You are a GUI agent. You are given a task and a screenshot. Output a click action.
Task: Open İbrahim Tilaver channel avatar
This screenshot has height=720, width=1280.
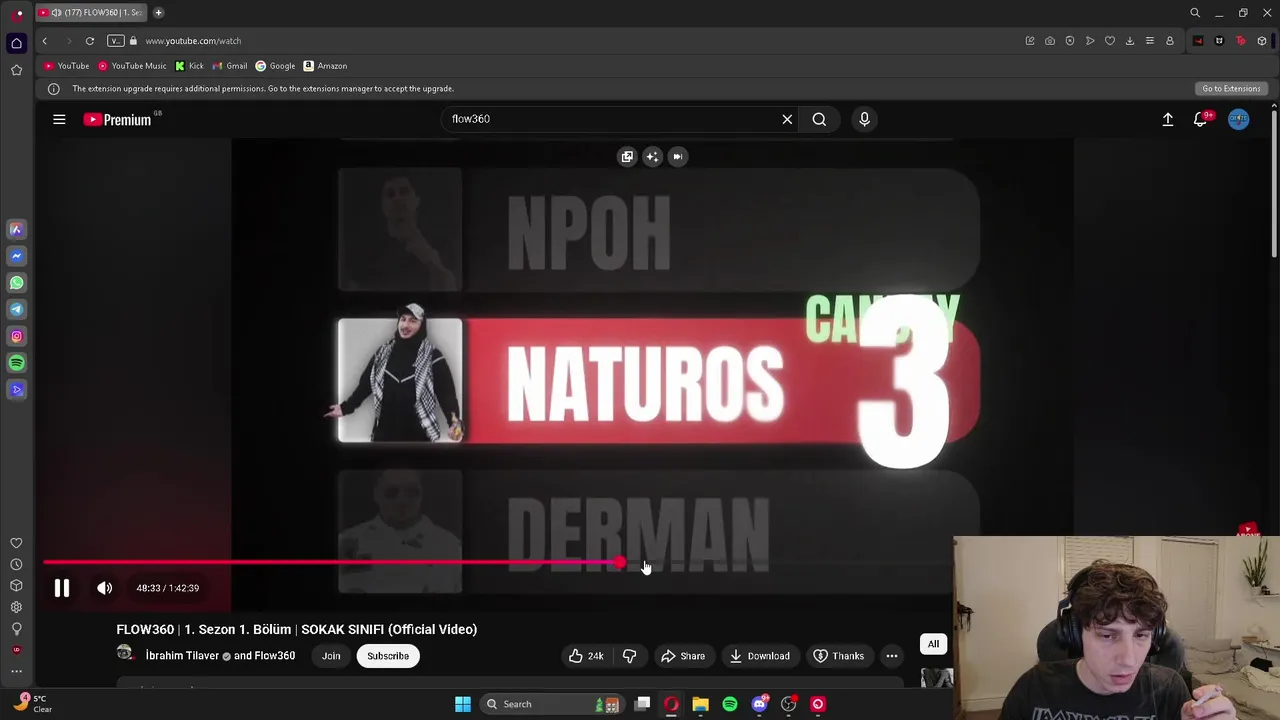point(125,653)
